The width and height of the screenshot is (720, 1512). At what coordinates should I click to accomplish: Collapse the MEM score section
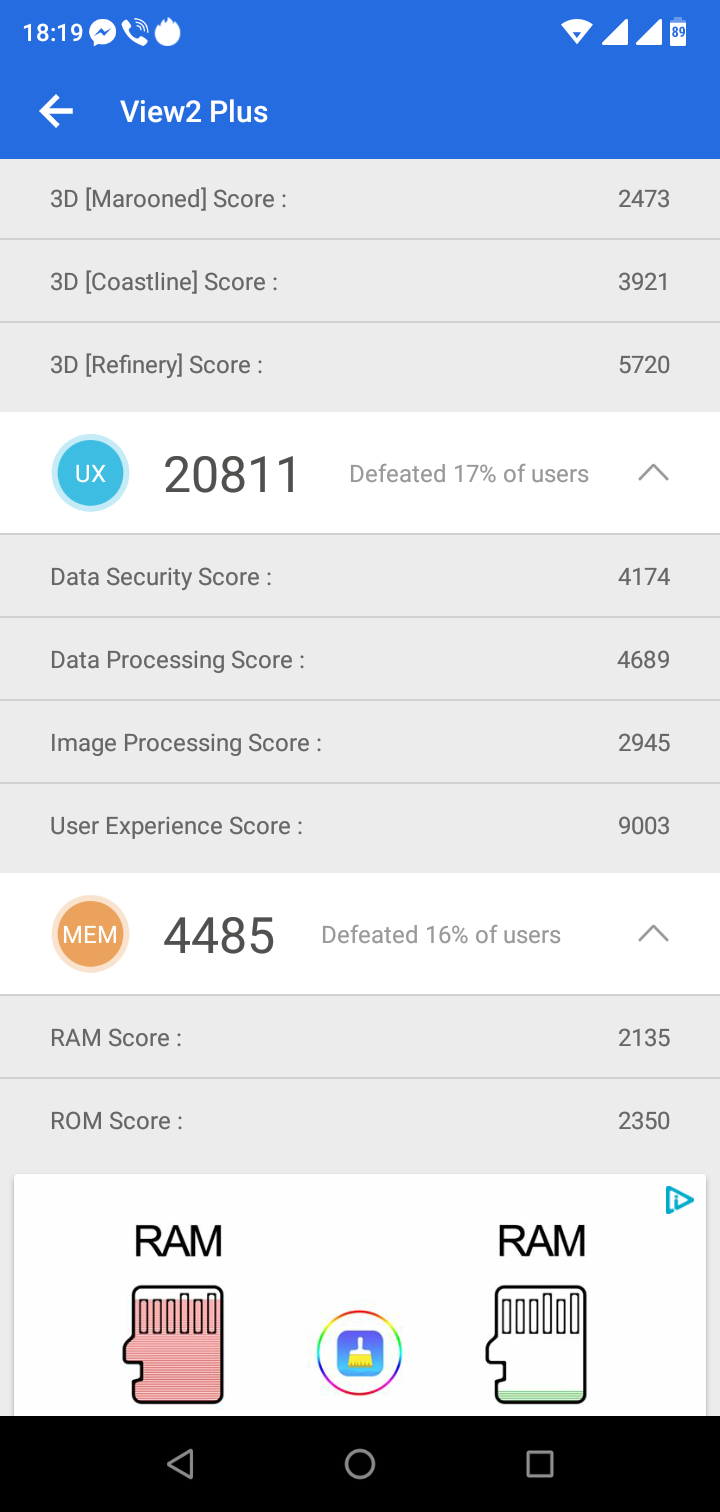tap(653, 934)
